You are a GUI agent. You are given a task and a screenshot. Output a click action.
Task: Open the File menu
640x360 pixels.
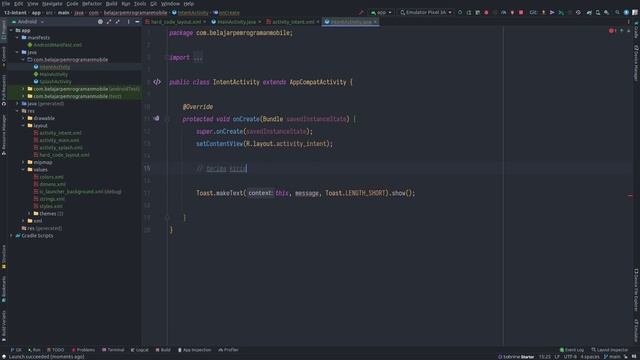tap(6, 4)
